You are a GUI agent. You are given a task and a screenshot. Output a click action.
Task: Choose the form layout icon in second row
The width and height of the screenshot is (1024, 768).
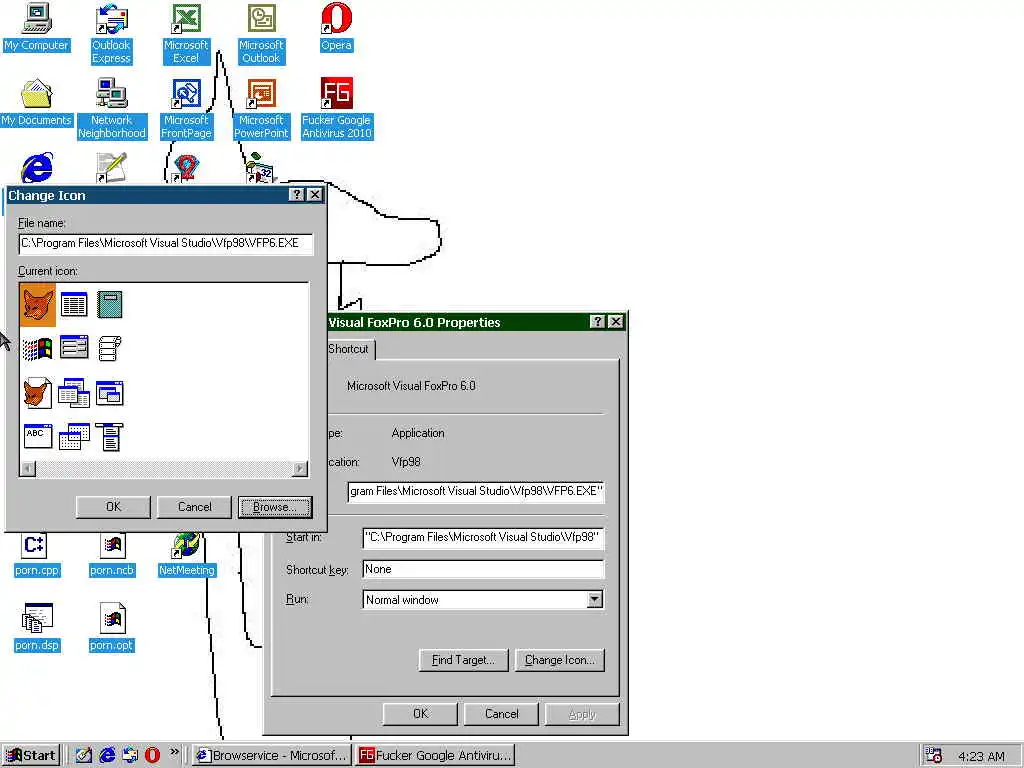coord(74,347)
